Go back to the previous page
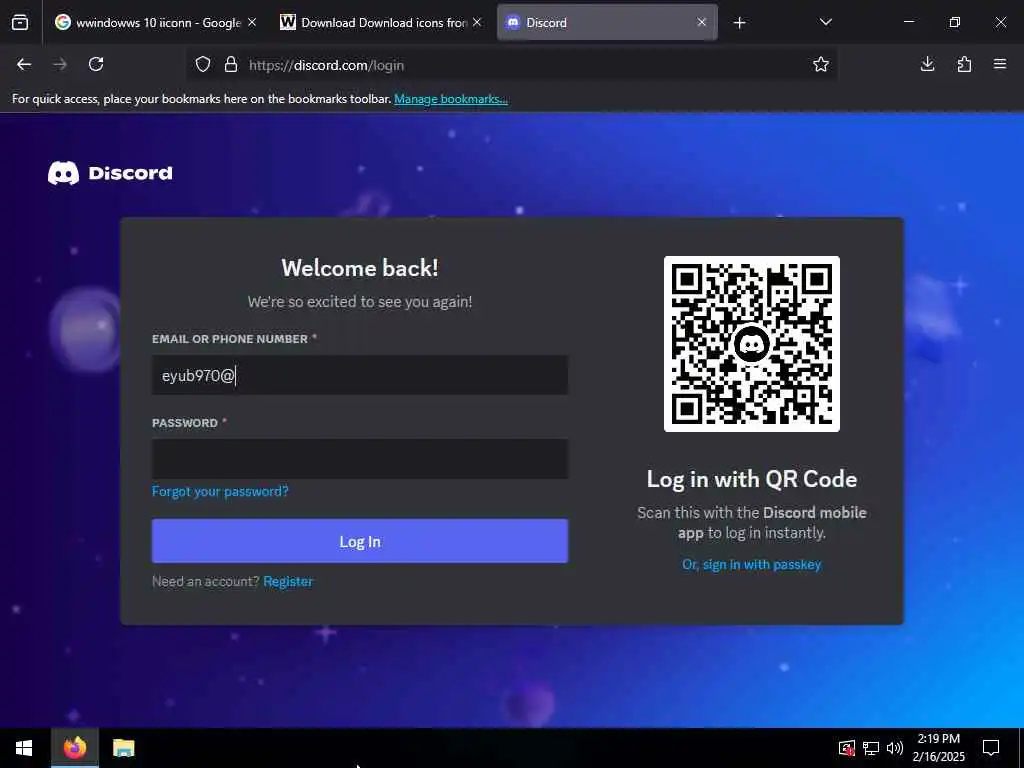Viewport: 1024px width, 768px height. (x=24, y=64)
